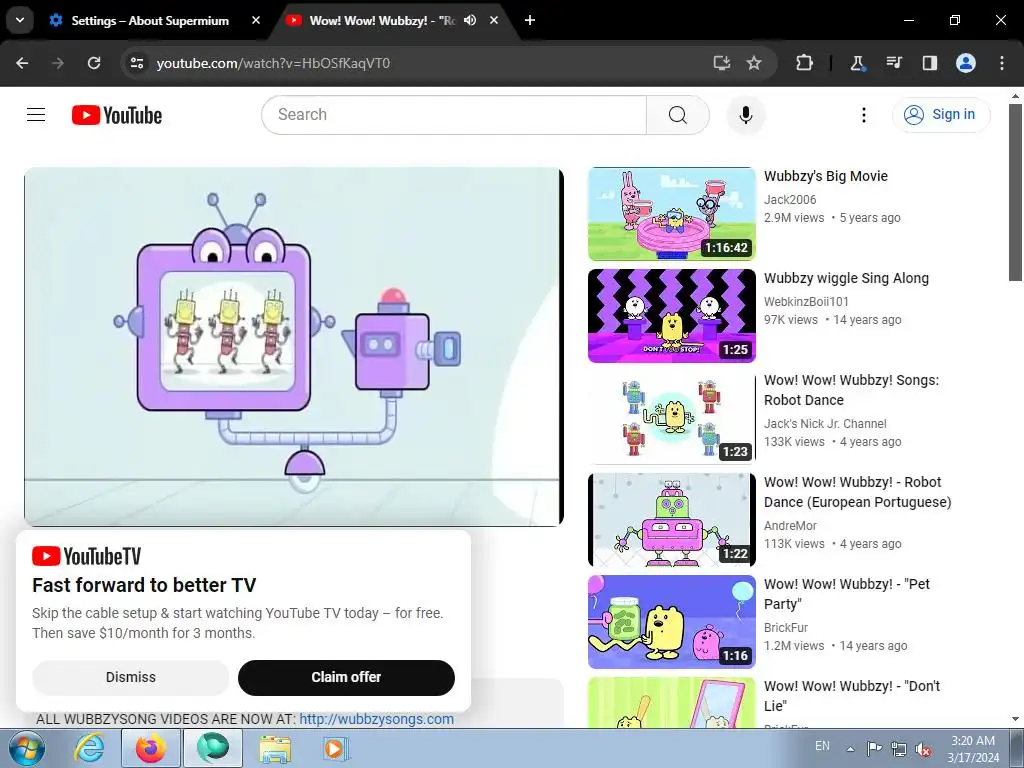Viewport: 1024px width, 768px height.
Task: Open Wubbzy! Songs: Robot Dance thumbnail
Action: (672, 418)
